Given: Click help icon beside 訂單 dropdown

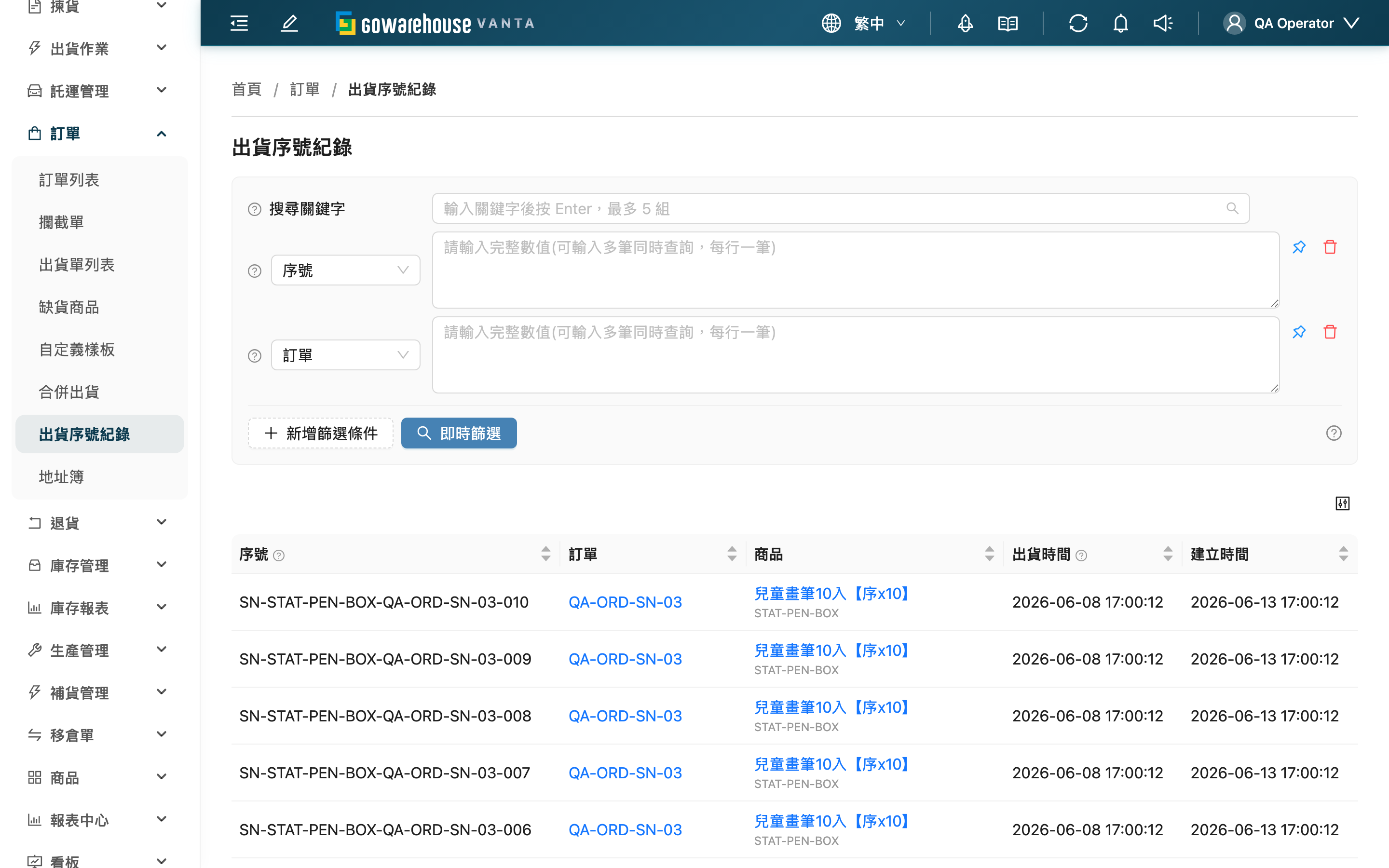Looking at the screenshot, I should 254,356.
